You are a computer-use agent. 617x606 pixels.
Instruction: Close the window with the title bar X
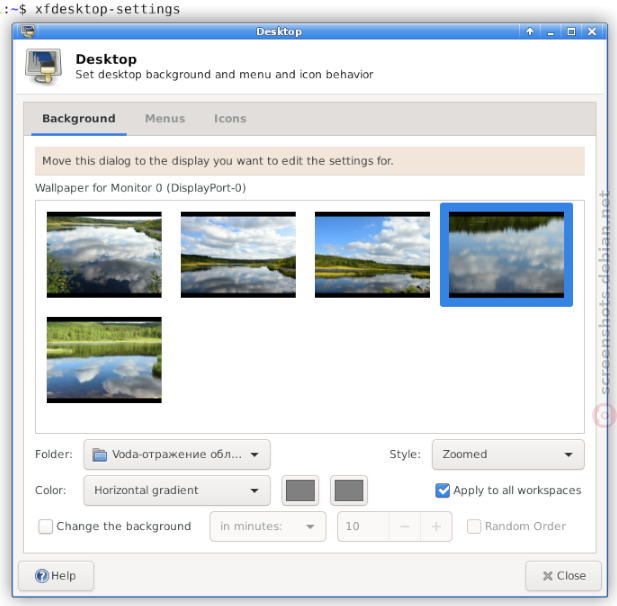(x=592, y=31)
